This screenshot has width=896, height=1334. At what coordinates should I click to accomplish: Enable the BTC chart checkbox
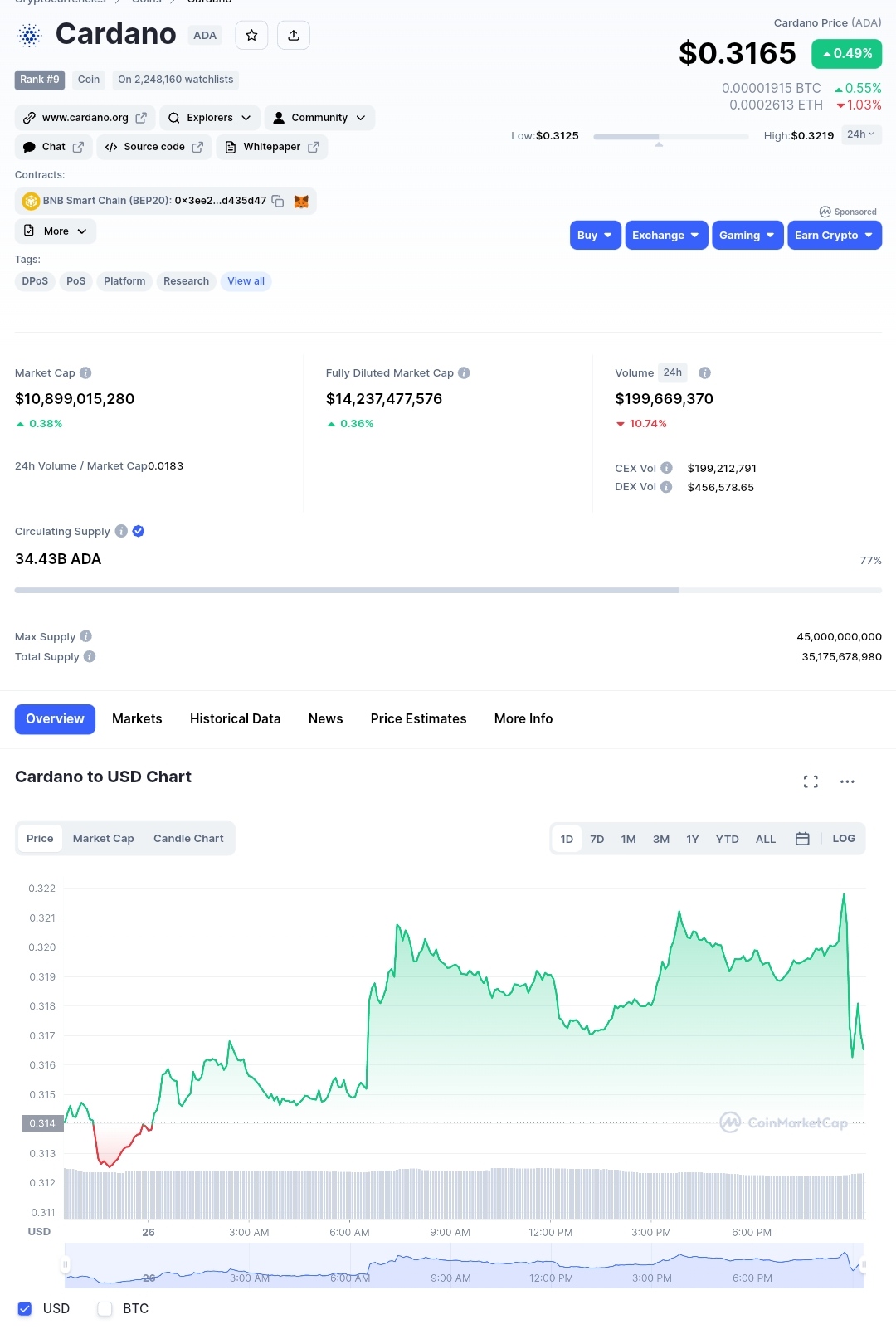(105, 1308)
